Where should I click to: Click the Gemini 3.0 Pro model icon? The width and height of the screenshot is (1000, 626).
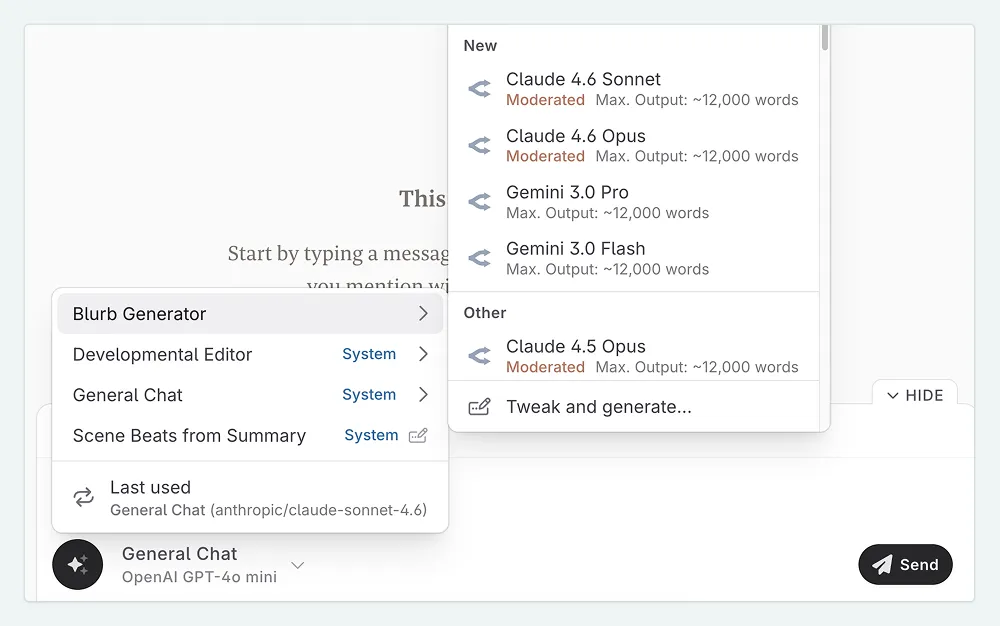[480, 202]
